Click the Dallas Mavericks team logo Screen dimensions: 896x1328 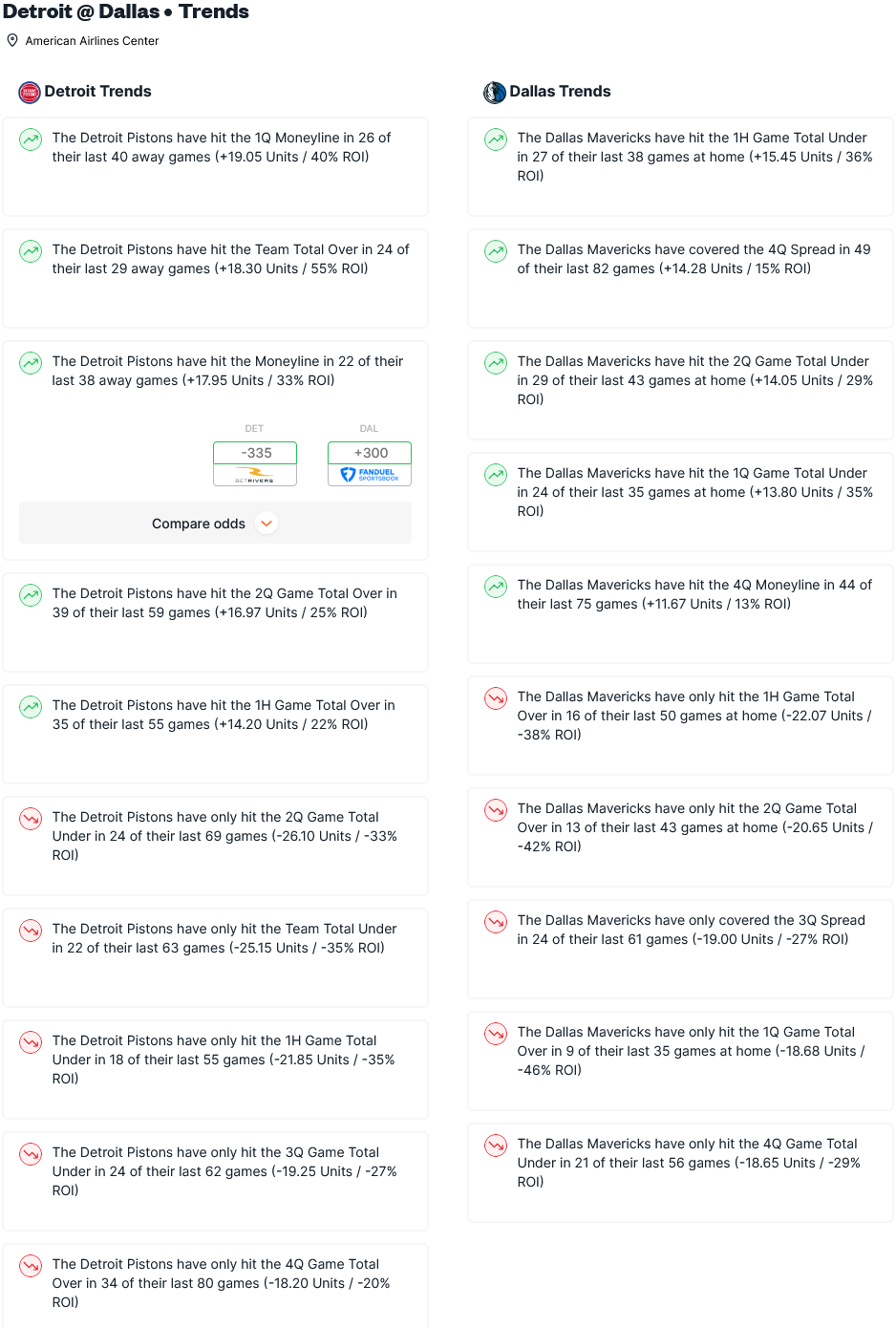tap(495, 92)
